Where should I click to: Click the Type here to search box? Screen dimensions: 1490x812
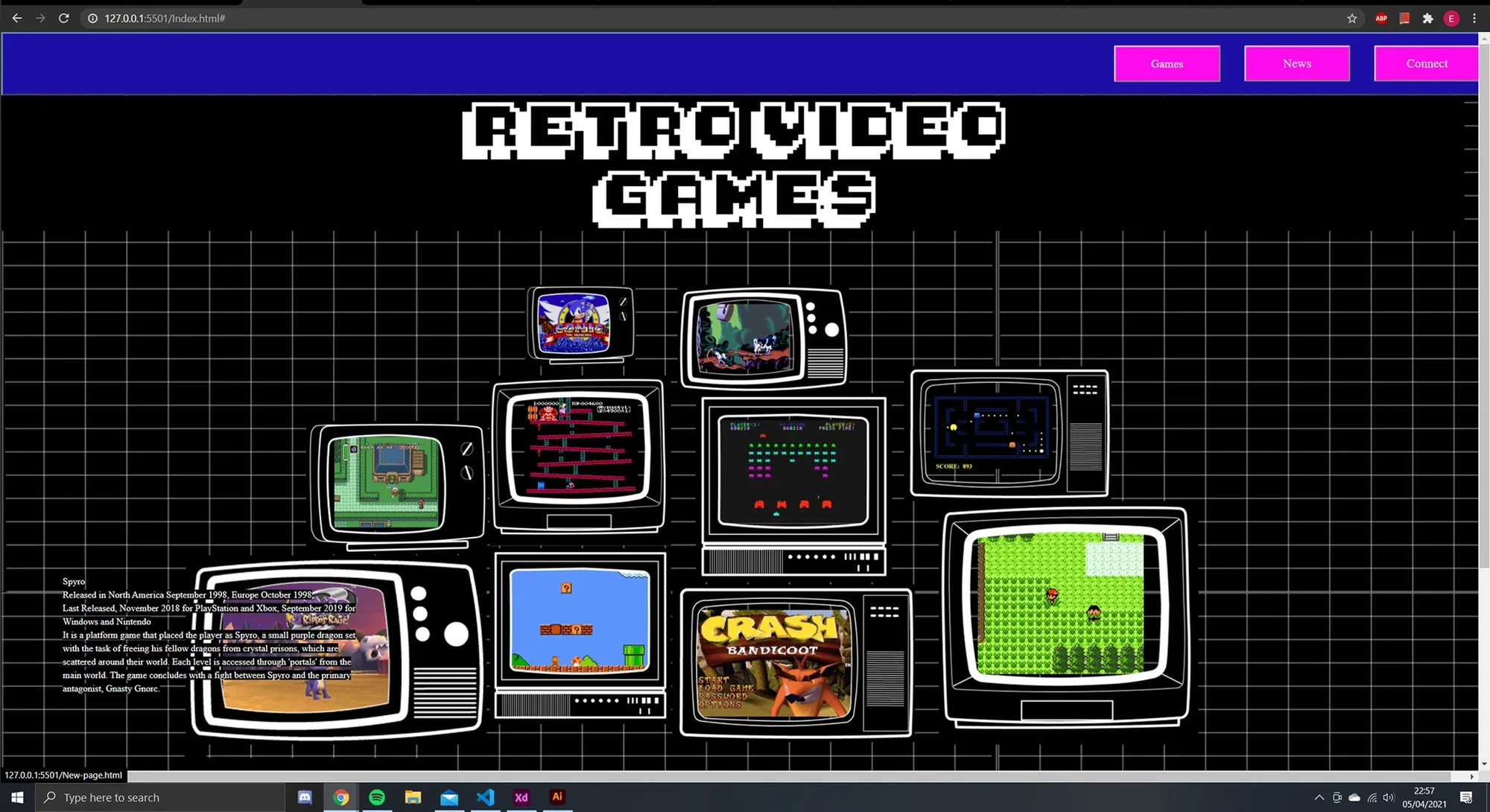tap(160, 797)
